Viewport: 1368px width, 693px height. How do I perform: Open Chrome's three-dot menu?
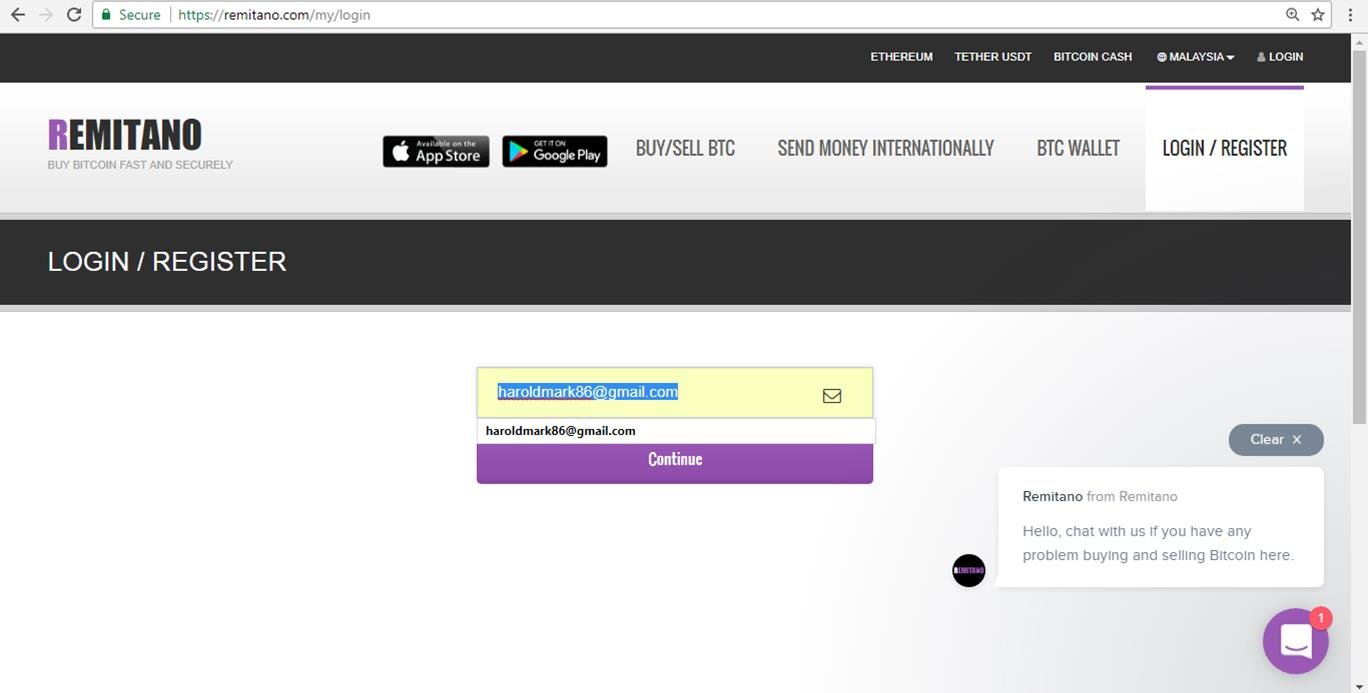tap(1350, 15)
